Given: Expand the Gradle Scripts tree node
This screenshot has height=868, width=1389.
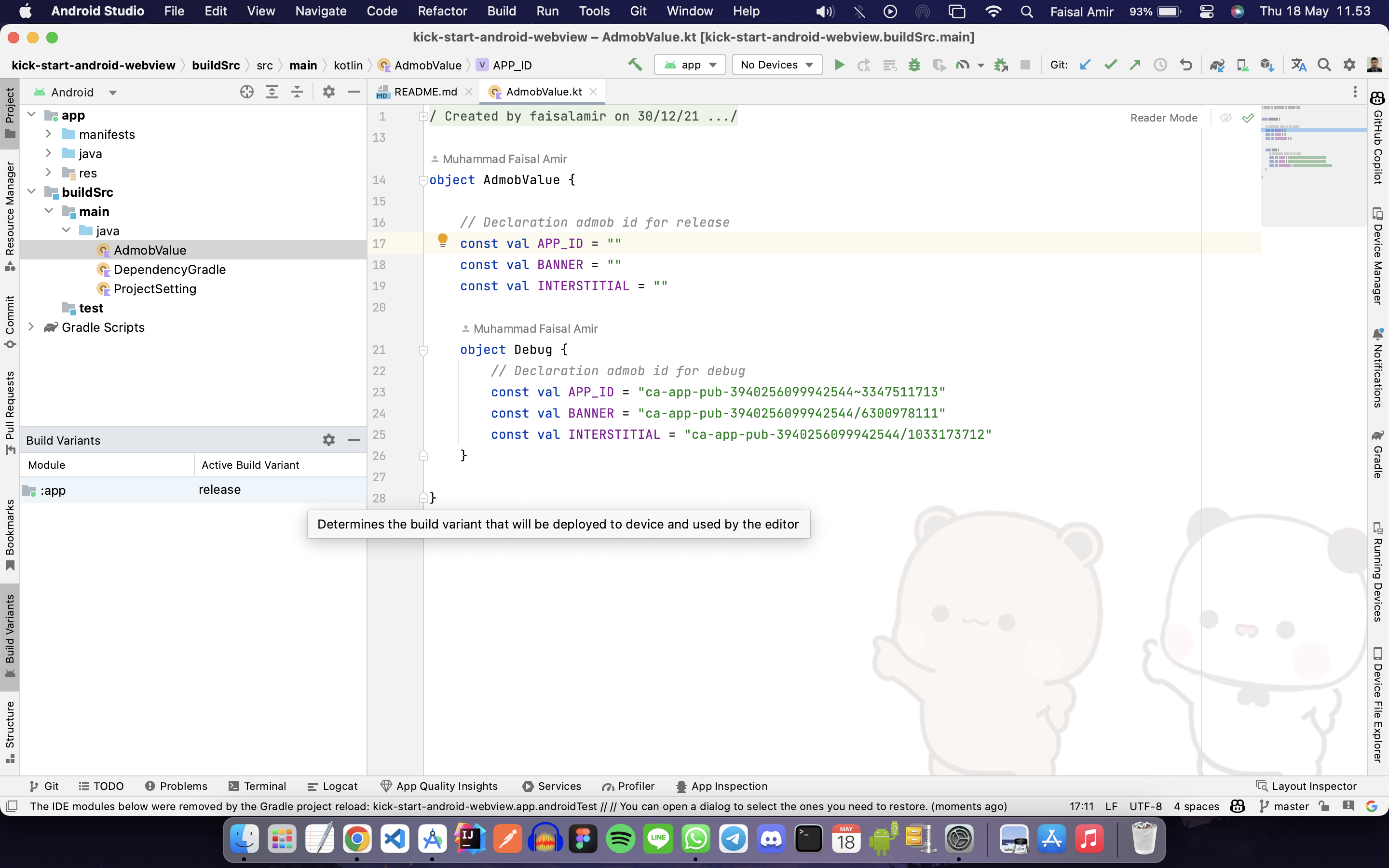Looking at the screenshot, I should [x=31, y=327].
